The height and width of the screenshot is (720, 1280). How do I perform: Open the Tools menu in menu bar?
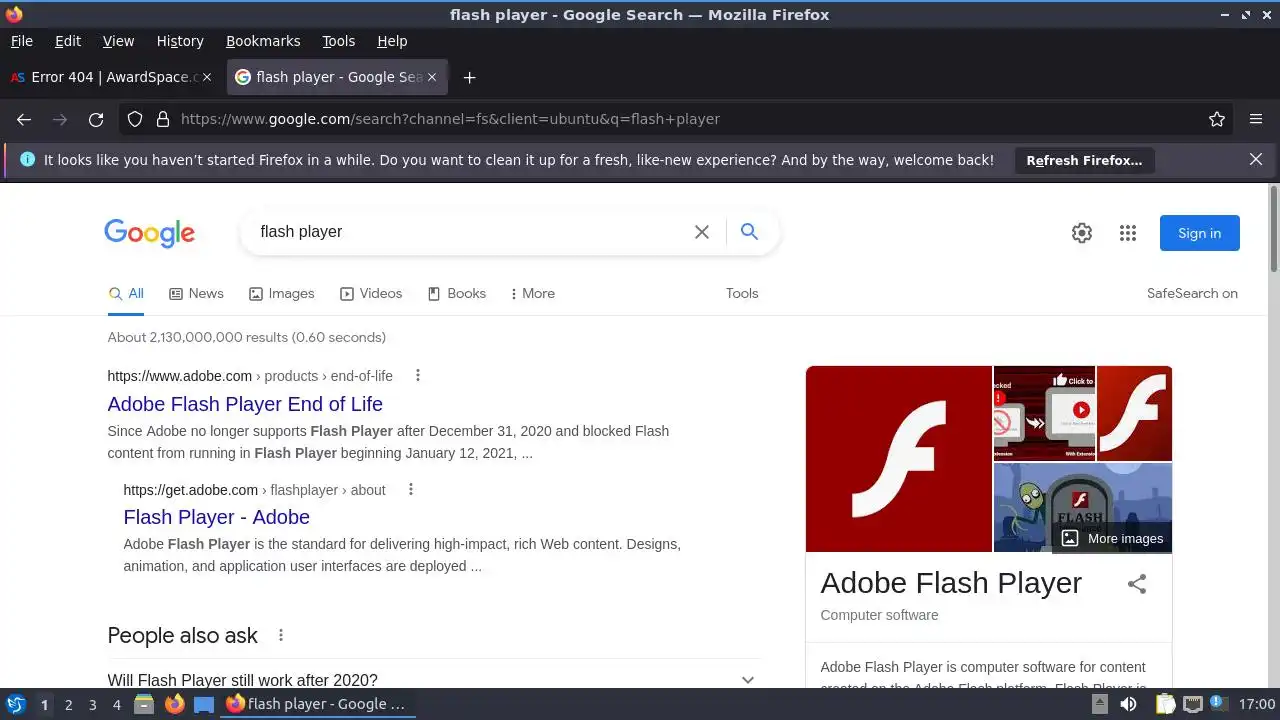click(x=339, y=41)
